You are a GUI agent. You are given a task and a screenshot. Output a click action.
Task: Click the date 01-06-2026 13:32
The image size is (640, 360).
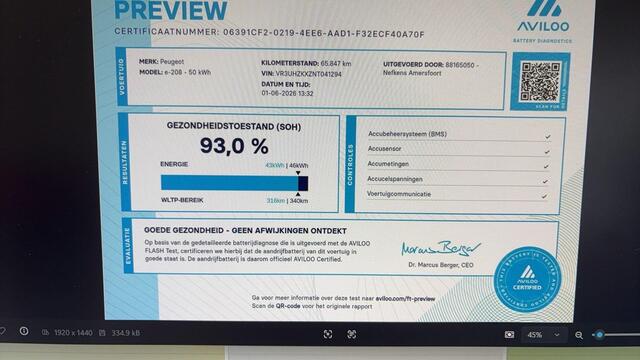tap(287, 93)
